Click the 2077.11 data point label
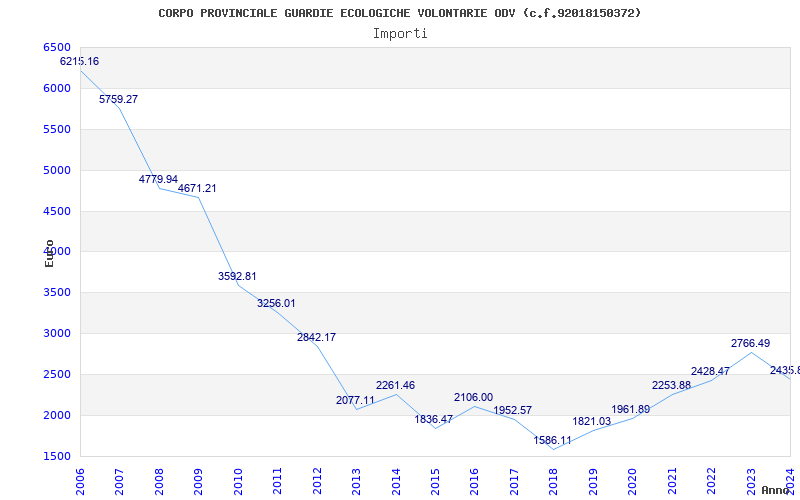 355,401
